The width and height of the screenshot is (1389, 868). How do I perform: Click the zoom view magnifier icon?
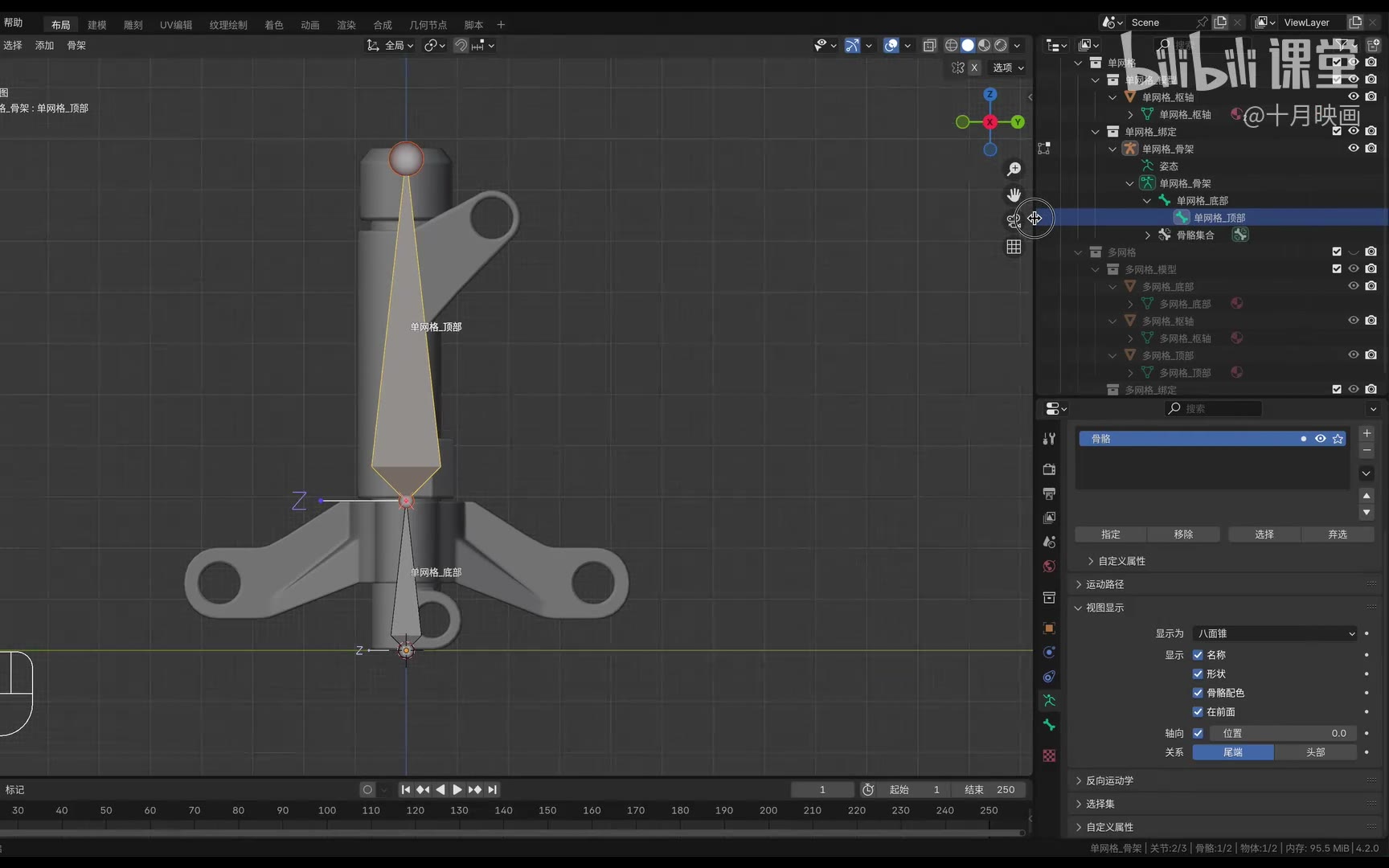point(1014,169)
